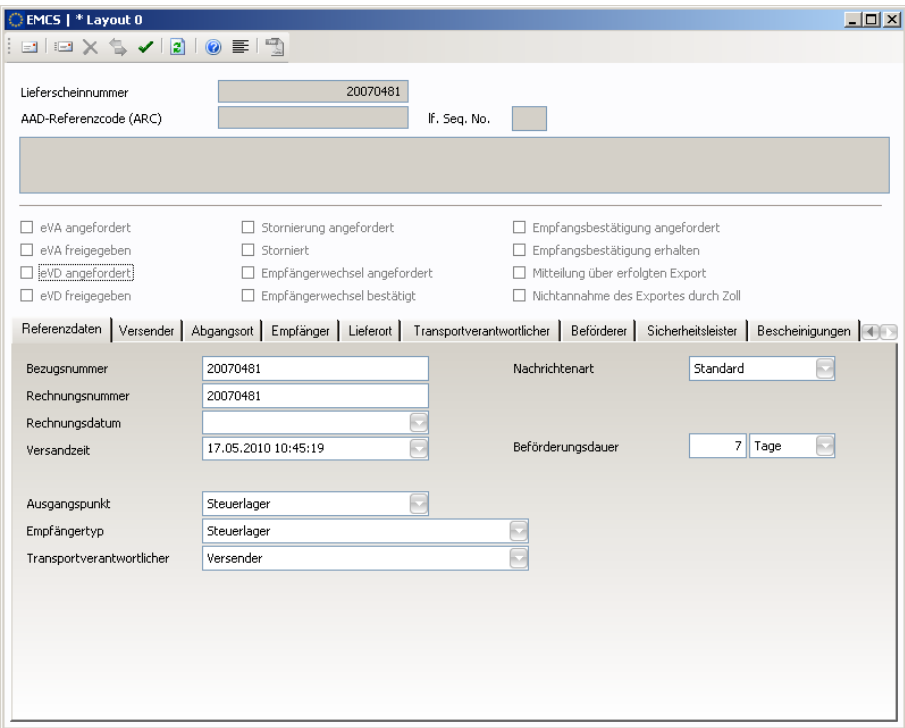This screenshot has height=728, width=905.
Task: Toggle the eVD angefordert checkbox
Action: tap(27, 273)
